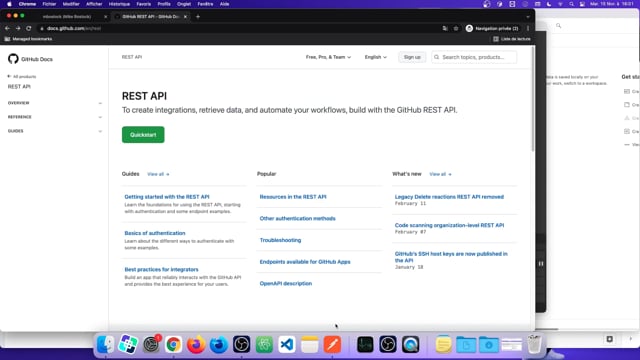Viewport: 640px width, 360px height.
Task: Open Chrome tab search chevron
Action: tap(528, 17)
